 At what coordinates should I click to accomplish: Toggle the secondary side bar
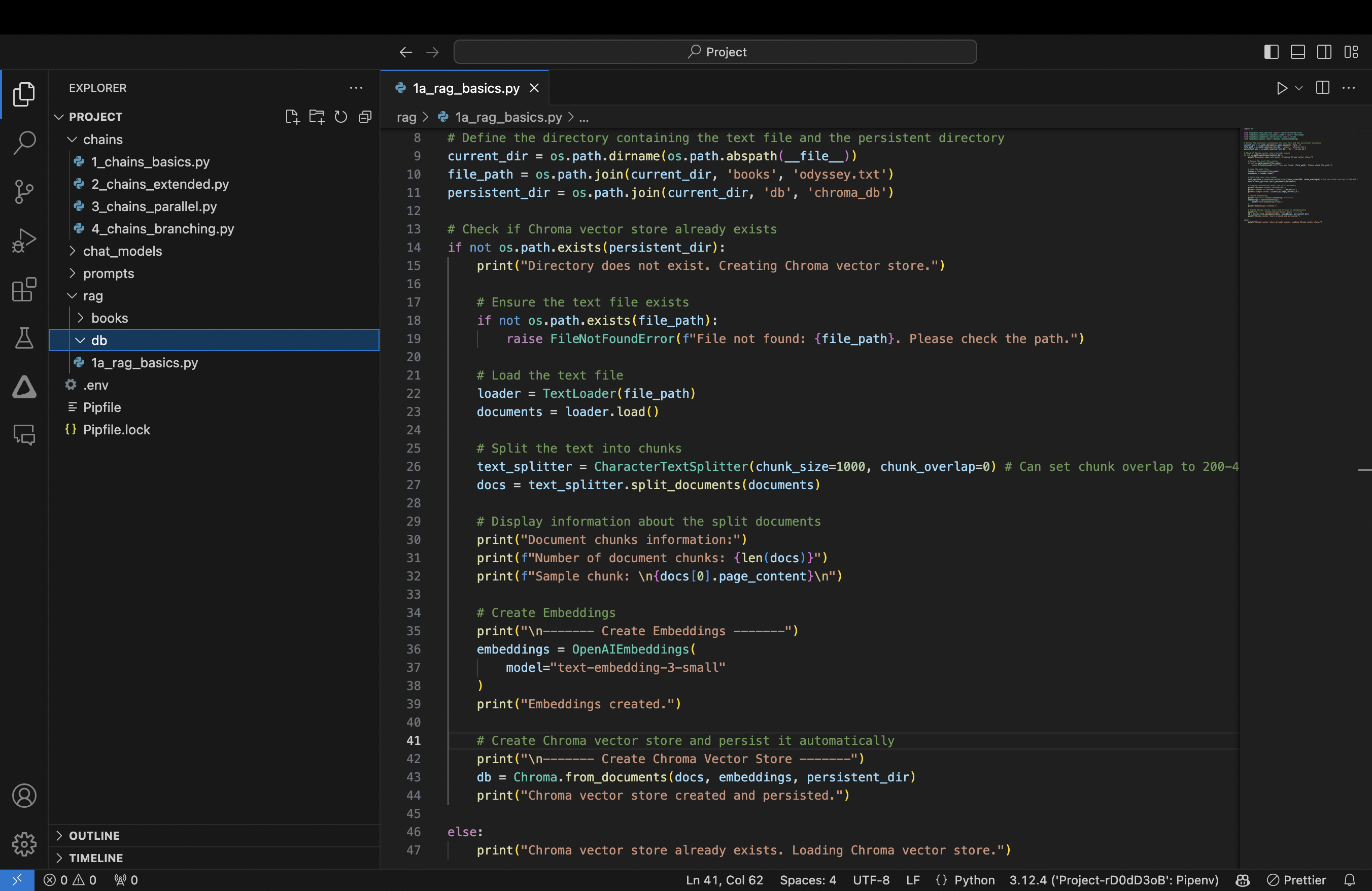pyautogui.click(x=1324, y=51)
